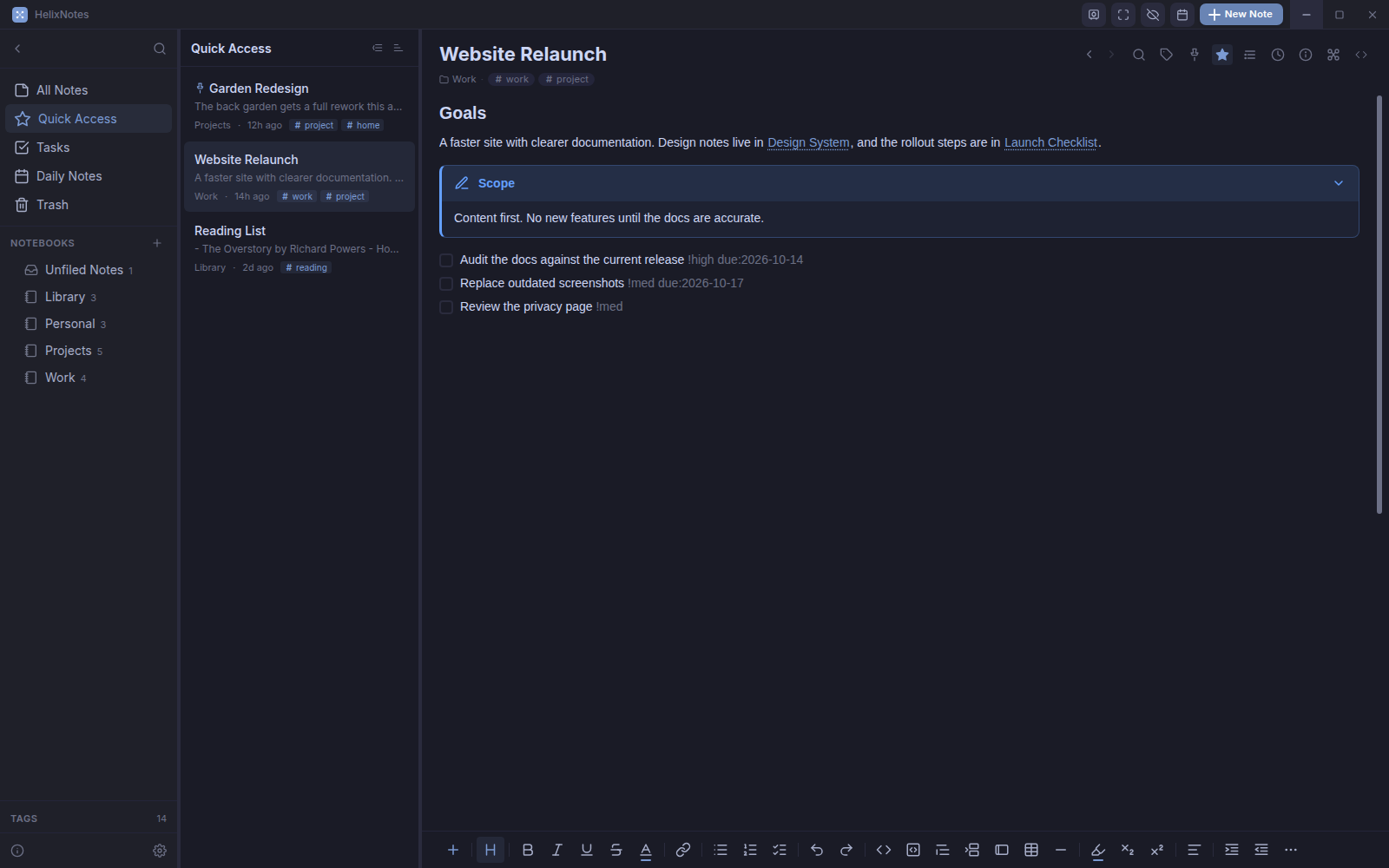Undo the last edit

817,850
